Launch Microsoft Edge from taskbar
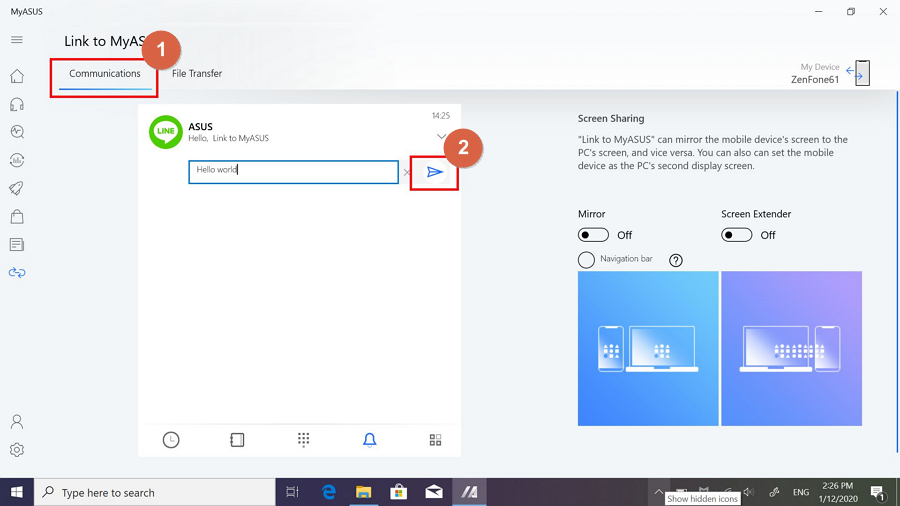 coord(328,492)
